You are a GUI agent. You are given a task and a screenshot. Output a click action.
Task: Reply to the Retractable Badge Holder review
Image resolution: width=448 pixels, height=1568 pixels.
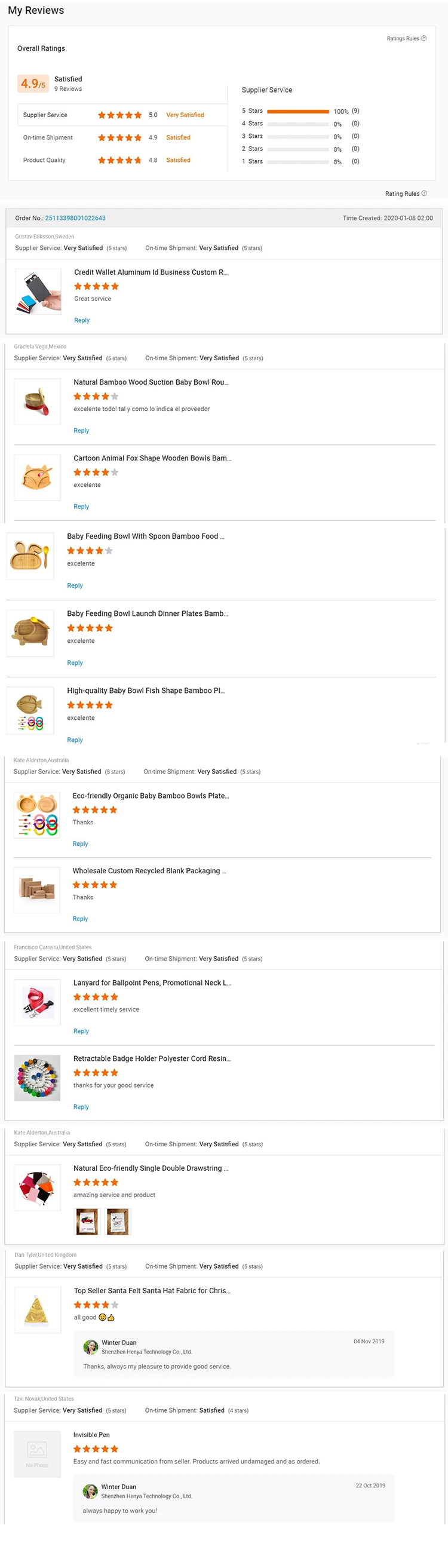[x=81, y=1107]
